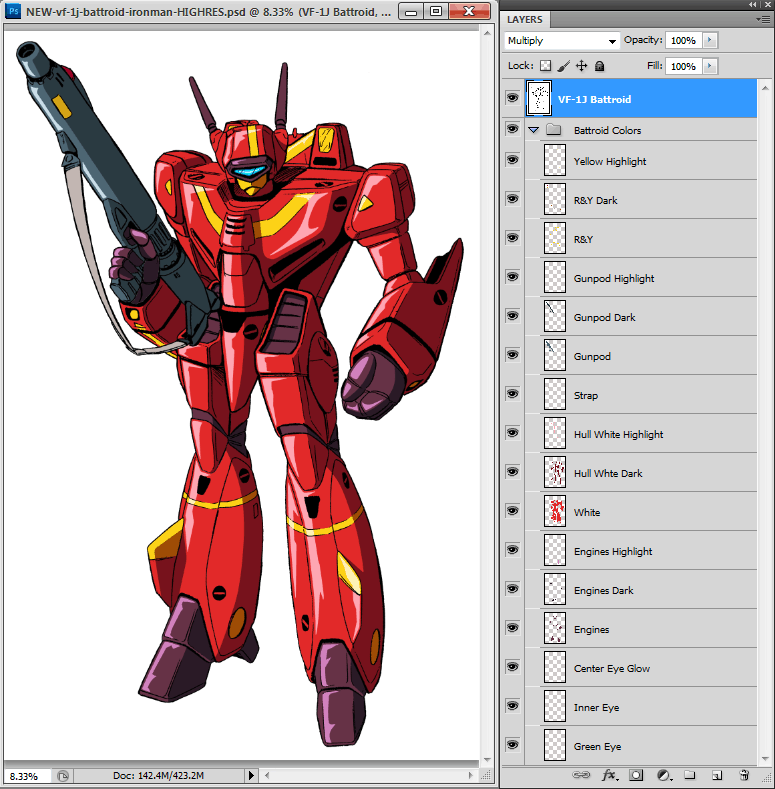Create a new layer
This screenshot has height=789, width=775.
coord(717,775)
